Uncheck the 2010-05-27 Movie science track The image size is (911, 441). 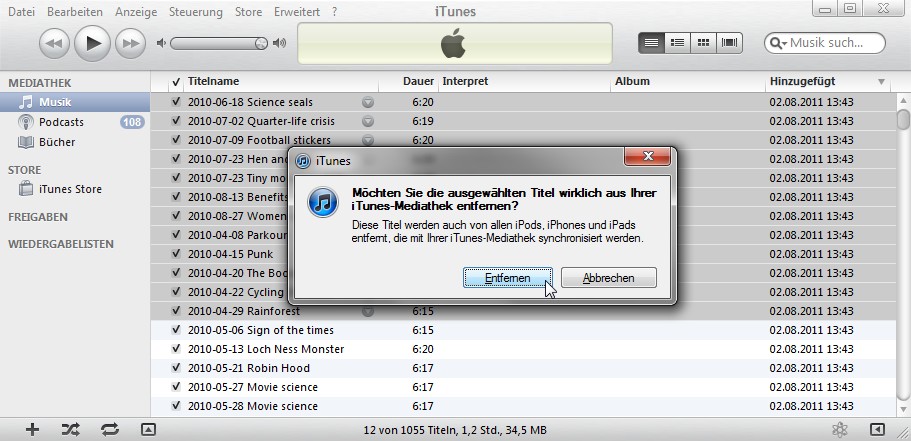pyautogui.click(x=176, y=387)
